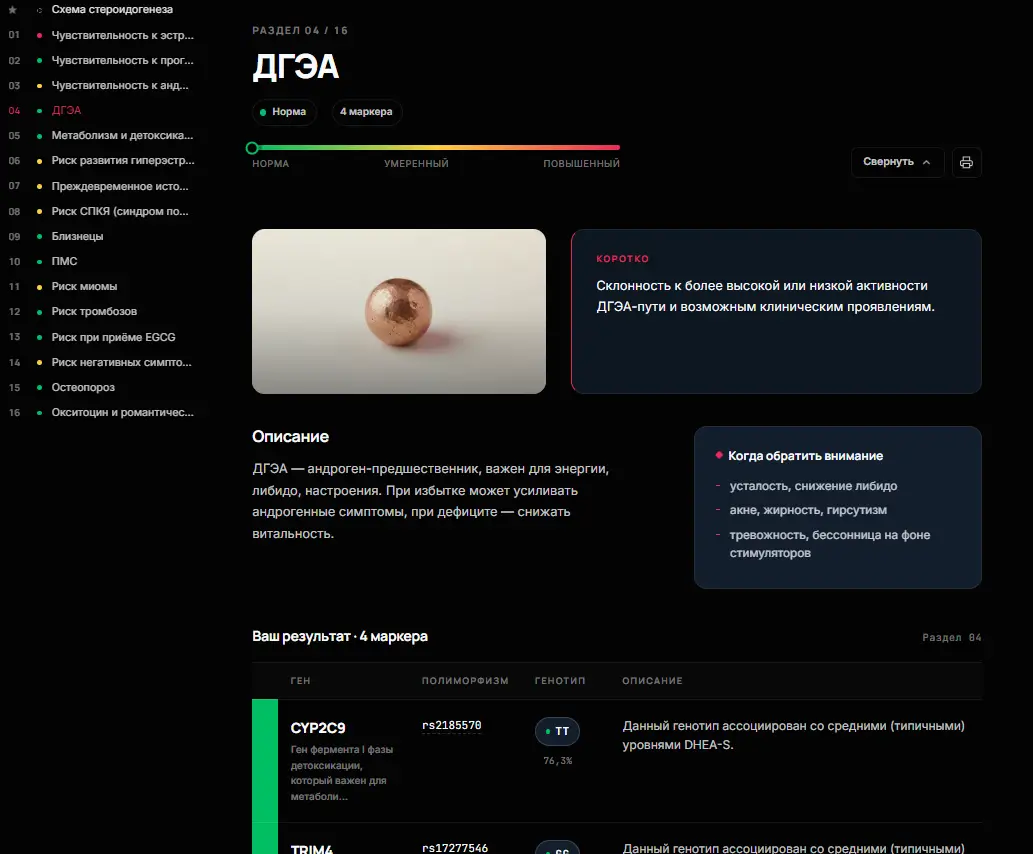Click the 4 маркера badge
The height and width of the screenshot is (854, 1033).
tap(366, 111)
